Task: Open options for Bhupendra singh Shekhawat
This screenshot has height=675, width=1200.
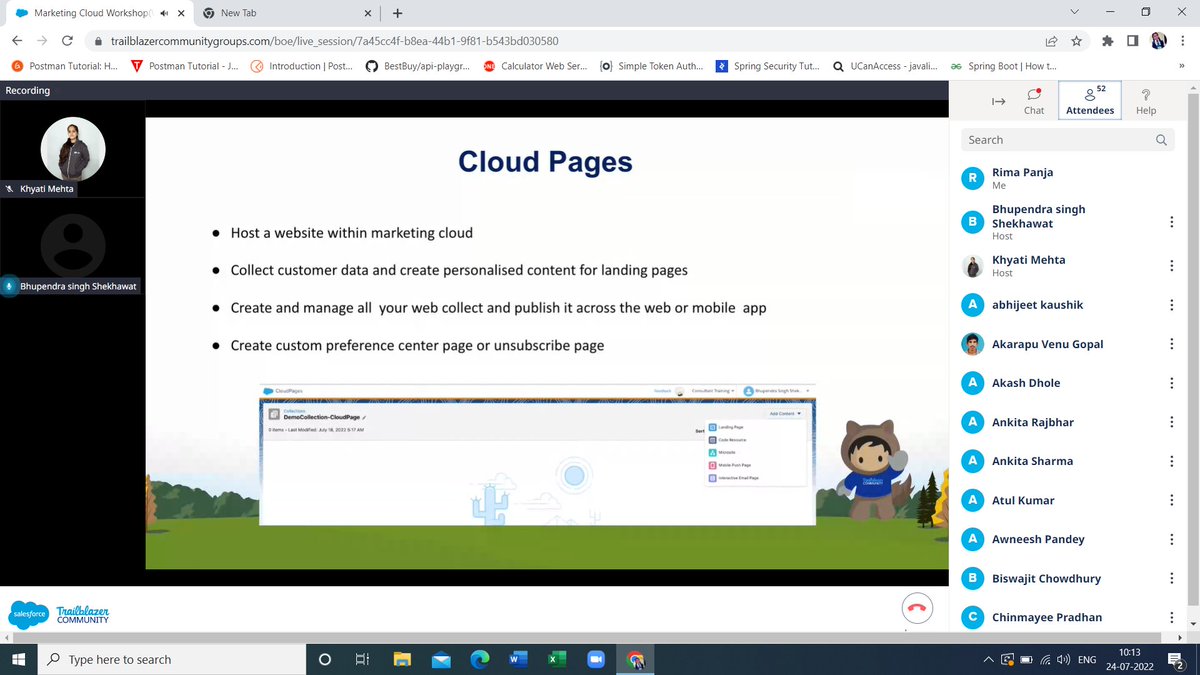Action: coord(1171,222)
